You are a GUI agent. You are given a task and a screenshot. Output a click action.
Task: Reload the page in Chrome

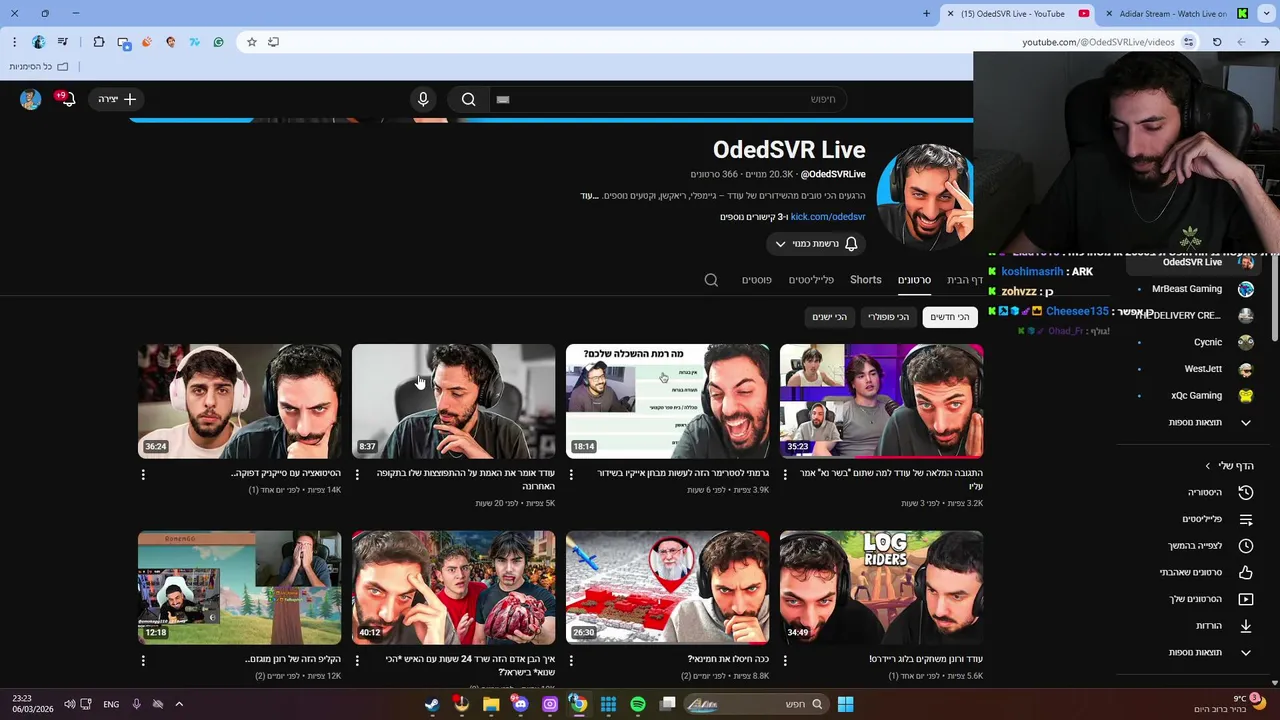point(1217,42)
